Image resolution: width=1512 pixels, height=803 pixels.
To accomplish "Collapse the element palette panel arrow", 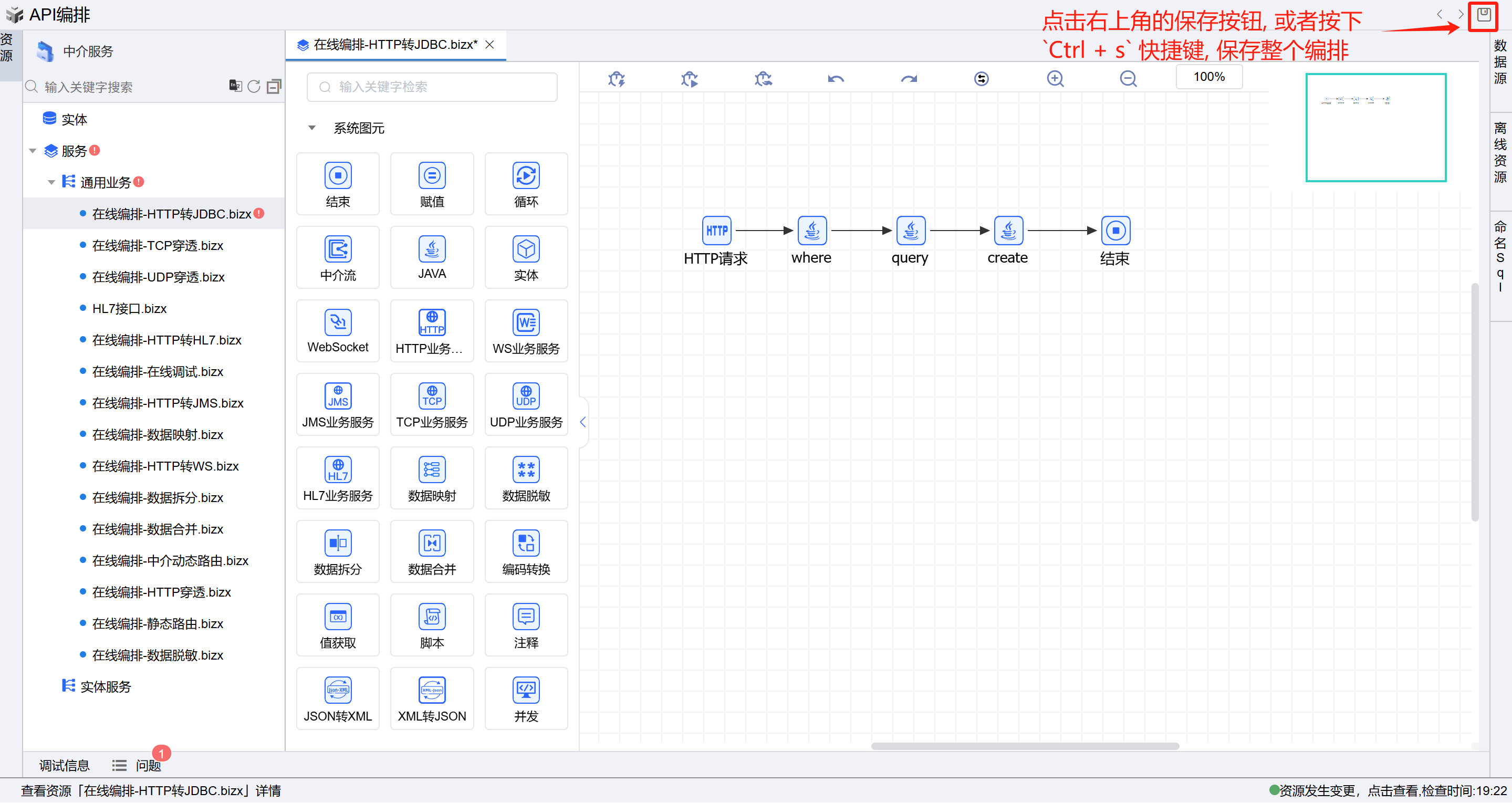I will click(583, 422).
